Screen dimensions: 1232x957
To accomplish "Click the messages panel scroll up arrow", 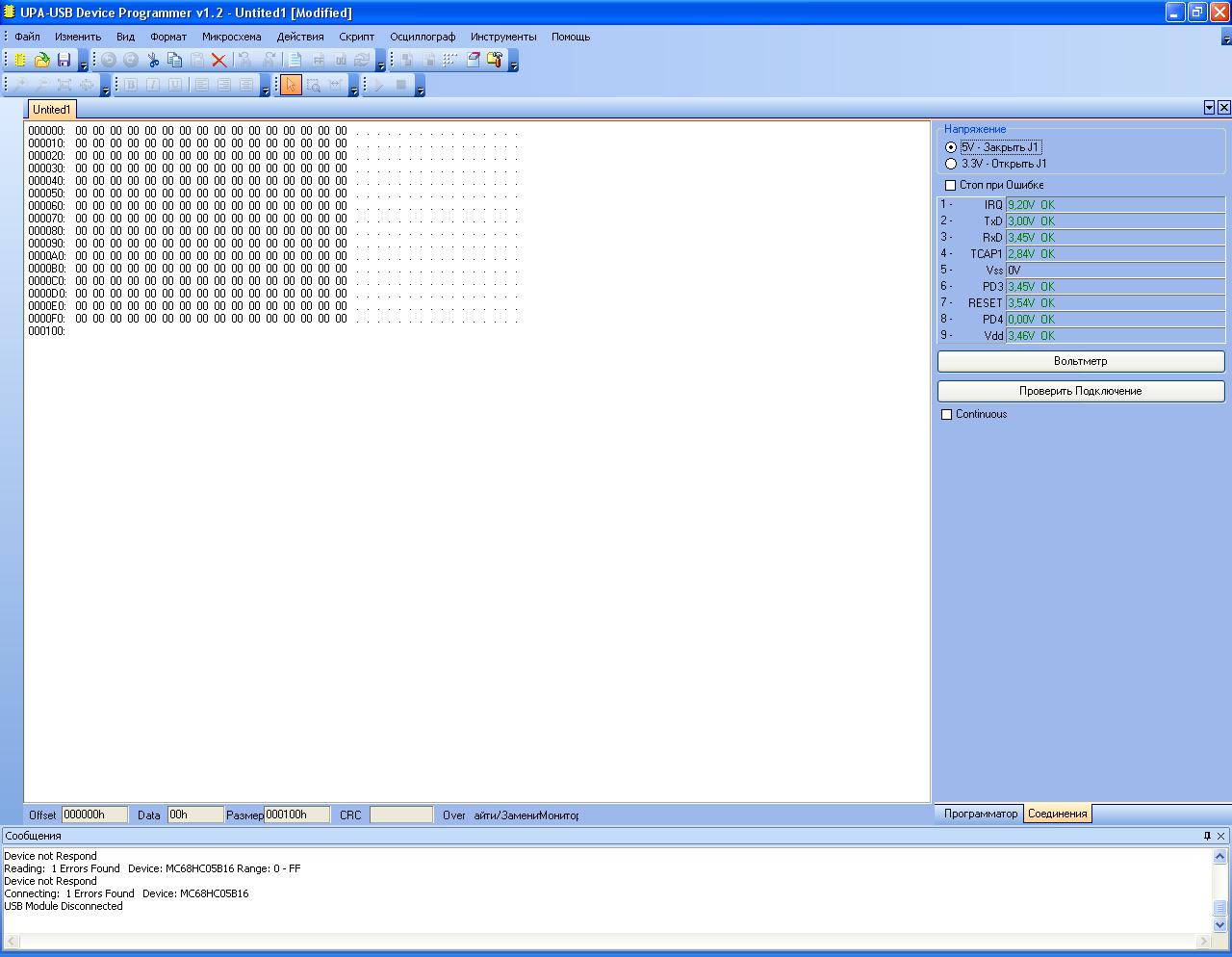I will (1220, 856).
